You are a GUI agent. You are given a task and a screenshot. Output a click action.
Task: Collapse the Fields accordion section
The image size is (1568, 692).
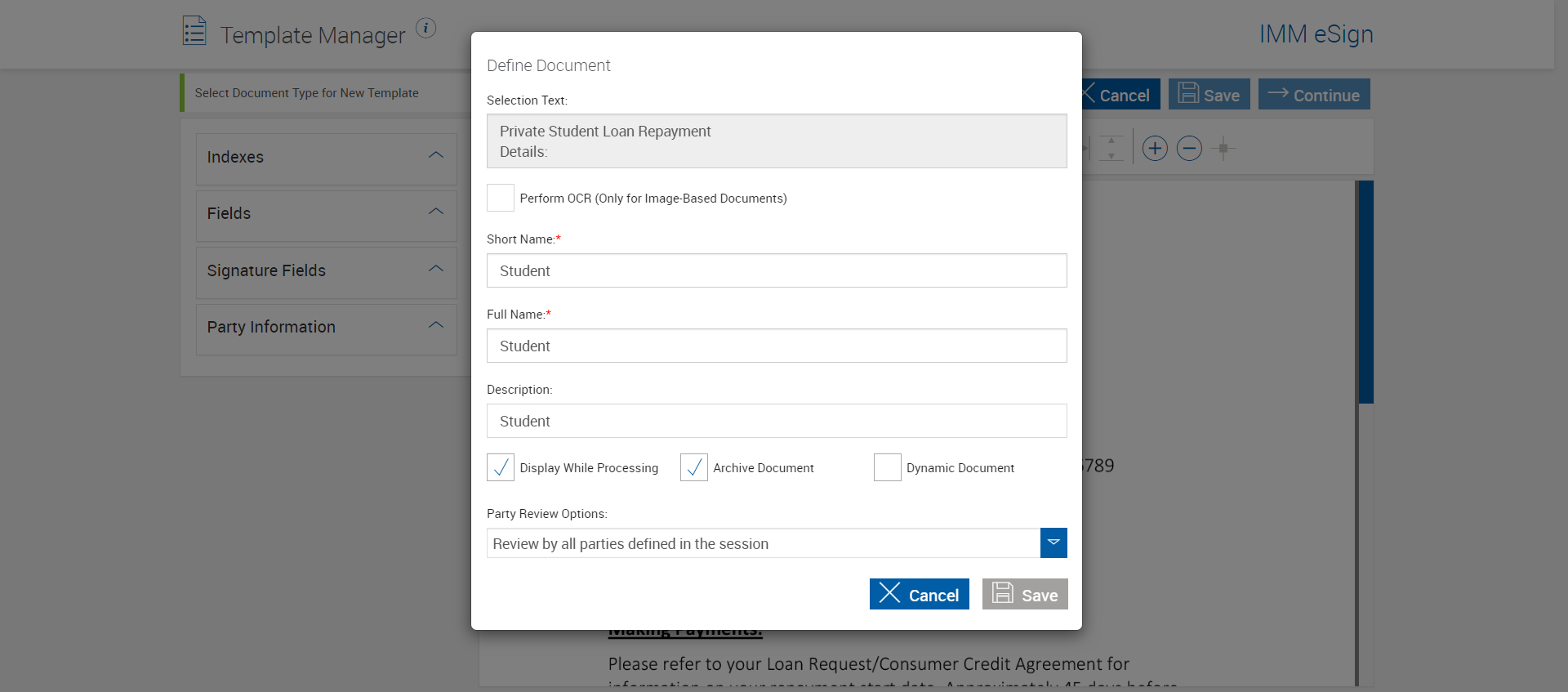tap(436, 212)
